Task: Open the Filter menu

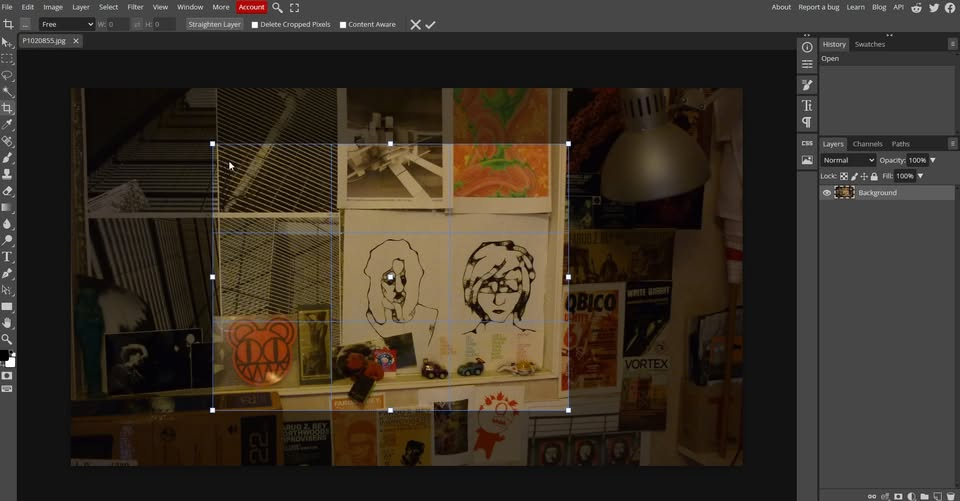Action: tap(135, 7)
